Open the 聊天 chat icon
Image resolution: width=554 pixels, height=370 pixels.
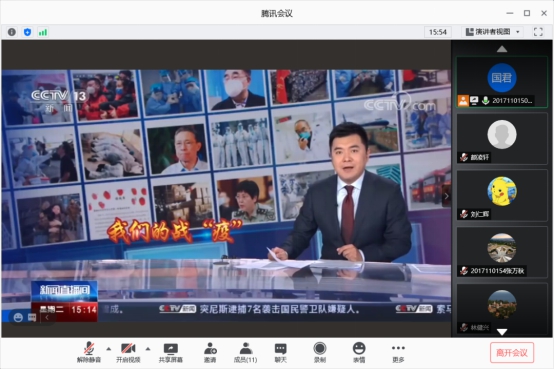coord(281,353)
